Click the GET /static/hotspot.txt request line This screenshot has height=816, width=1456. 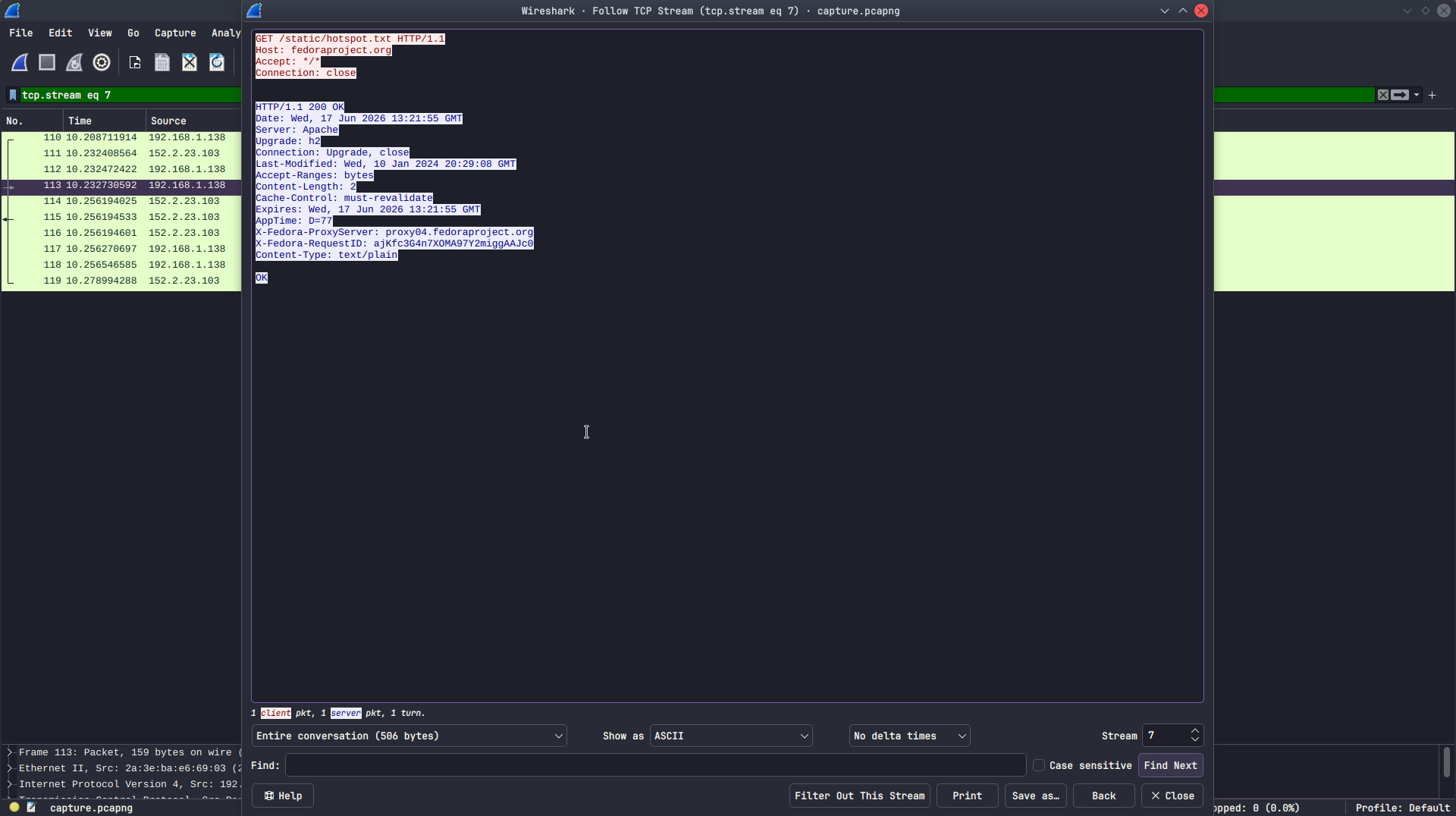click(x=350, y=39)
